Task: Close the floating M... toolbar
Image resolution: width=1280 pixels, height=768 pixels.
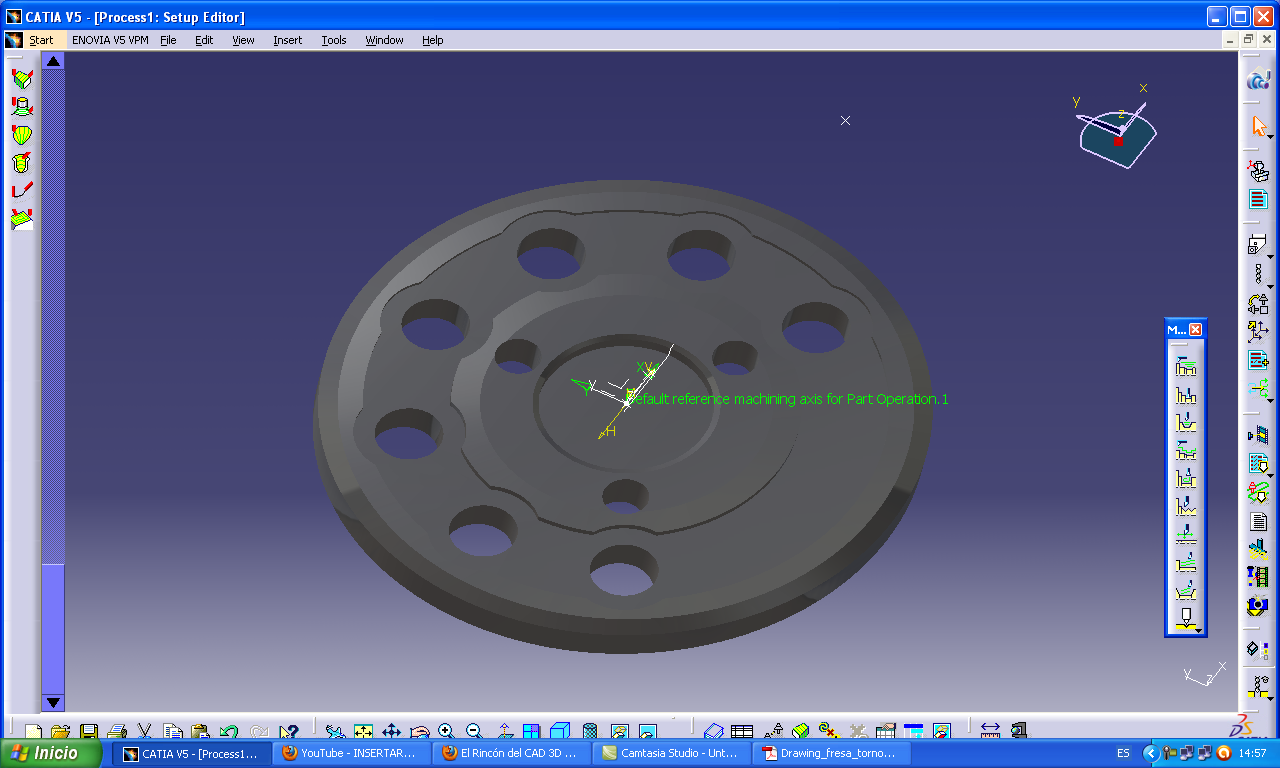Action: click(1195, 330)
